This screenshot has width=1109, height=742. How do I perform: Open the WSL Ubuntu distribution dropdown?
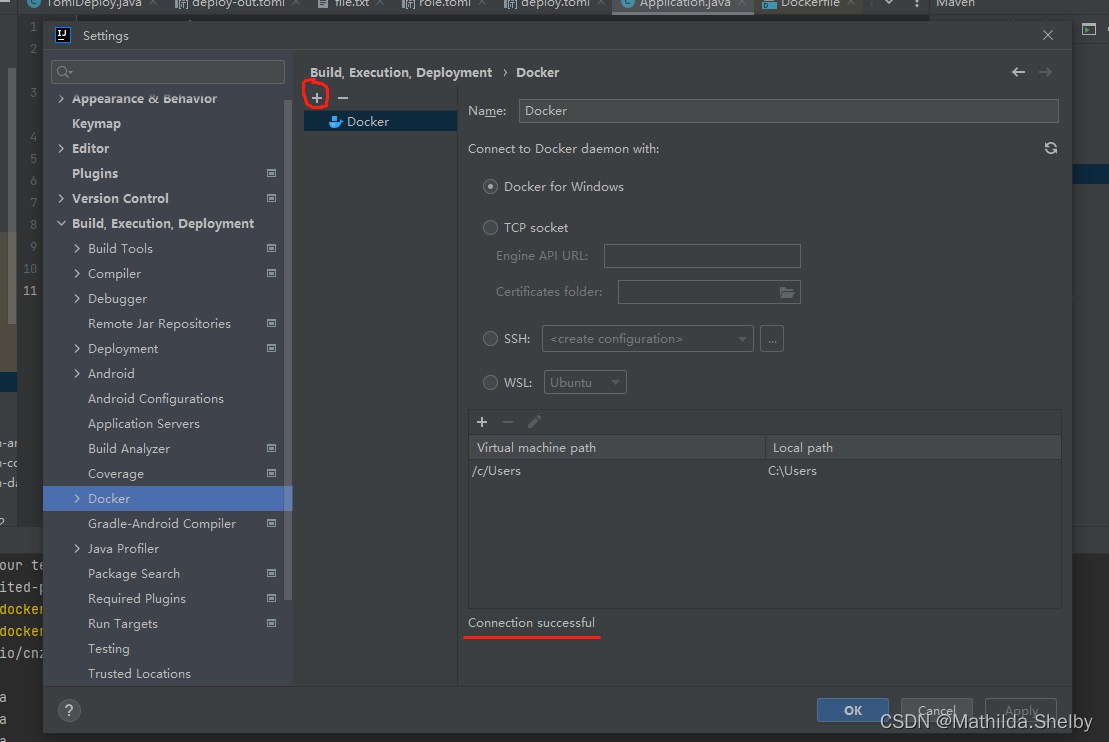(584, 383)
